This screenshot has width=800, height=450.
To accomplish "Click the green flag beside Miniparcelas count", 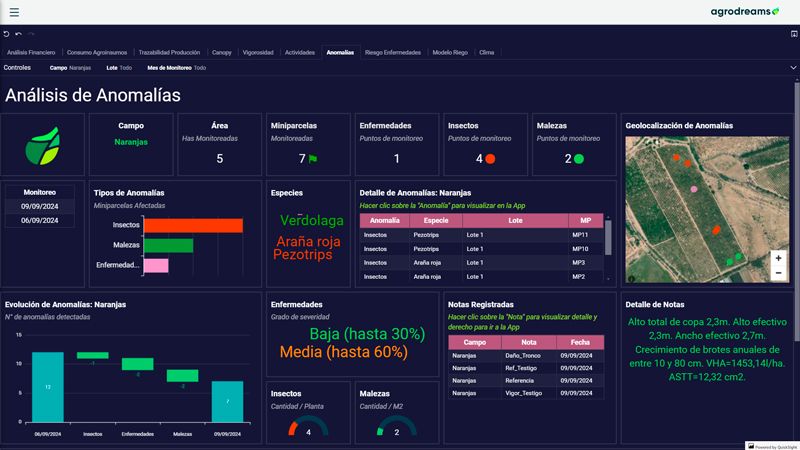I will click(x=313, y=158).
